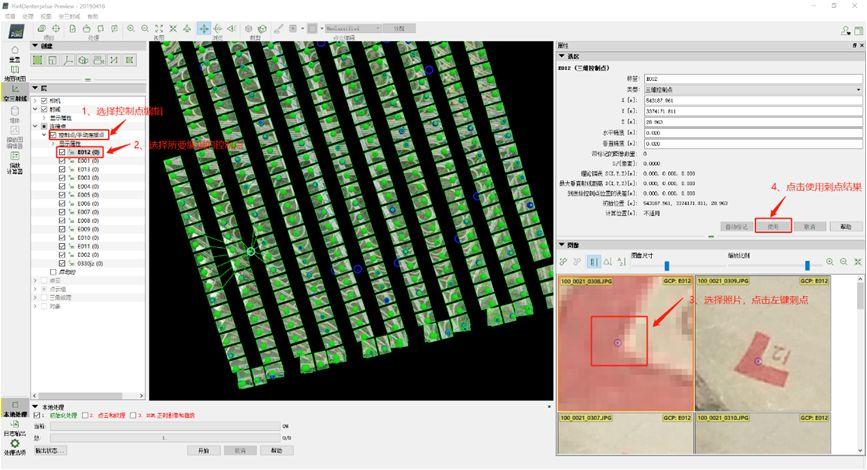Uncheck the E012 control point checkbox

tap(62, 152)
